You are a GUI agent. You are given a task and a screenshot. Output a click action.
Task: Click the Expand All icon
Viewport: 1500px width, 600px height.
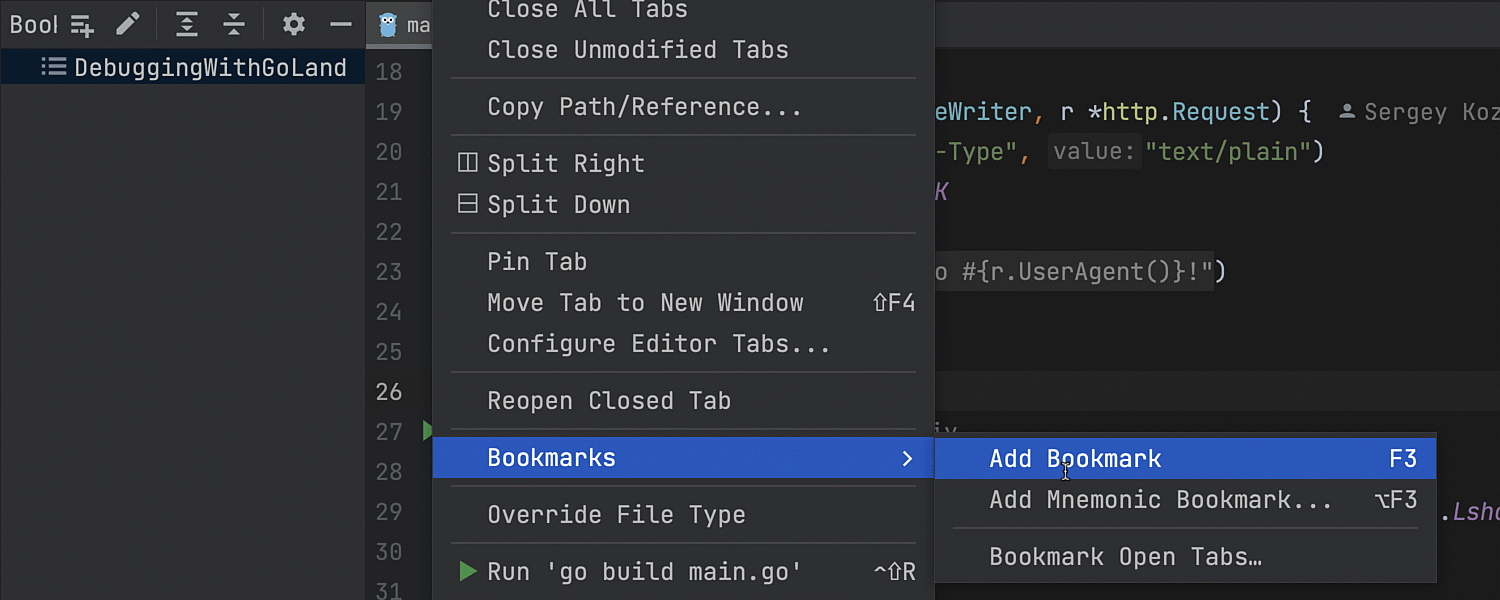(186, 25)
